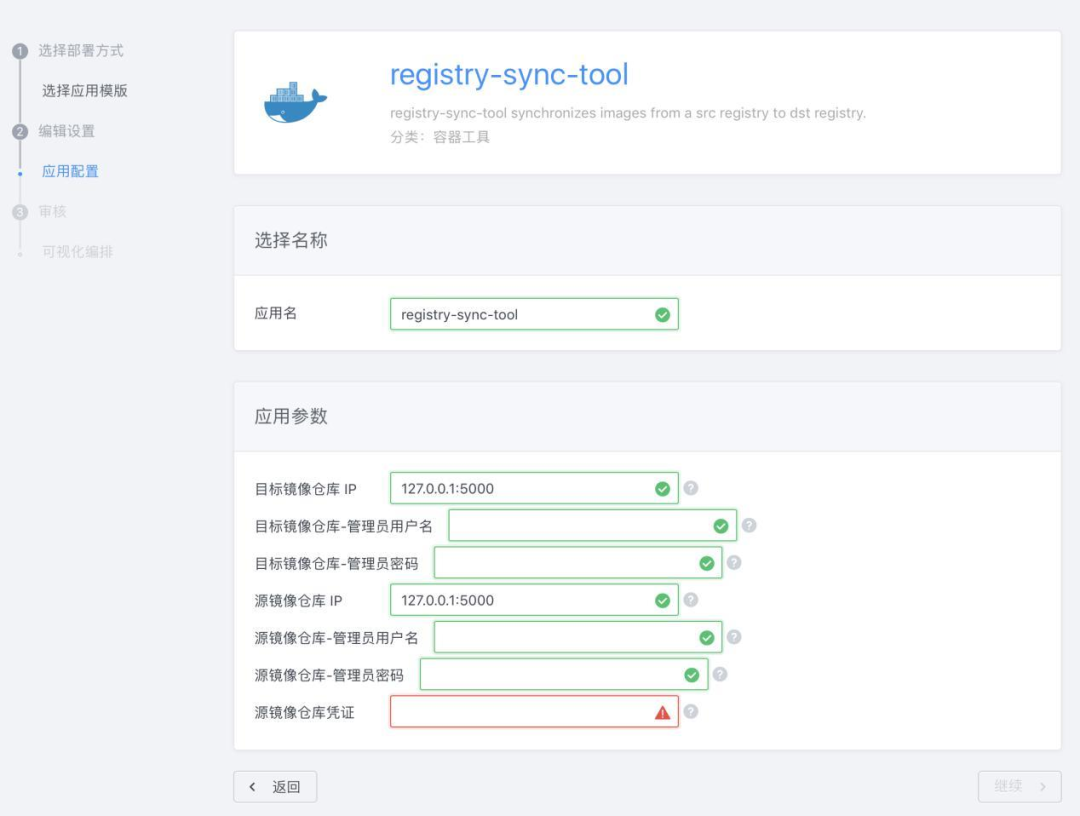This screenshot has width=1080, height=816.
Task: Click the empty 源镜像仓库凭证 input field
Action: (x=518, y=712)
